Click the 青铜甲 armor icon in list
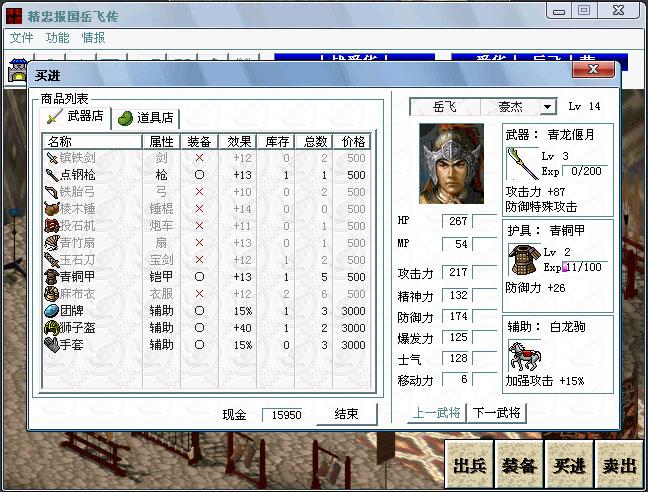Image resolution: width=648 pixels, height=492 pixels. click(52, 277)
